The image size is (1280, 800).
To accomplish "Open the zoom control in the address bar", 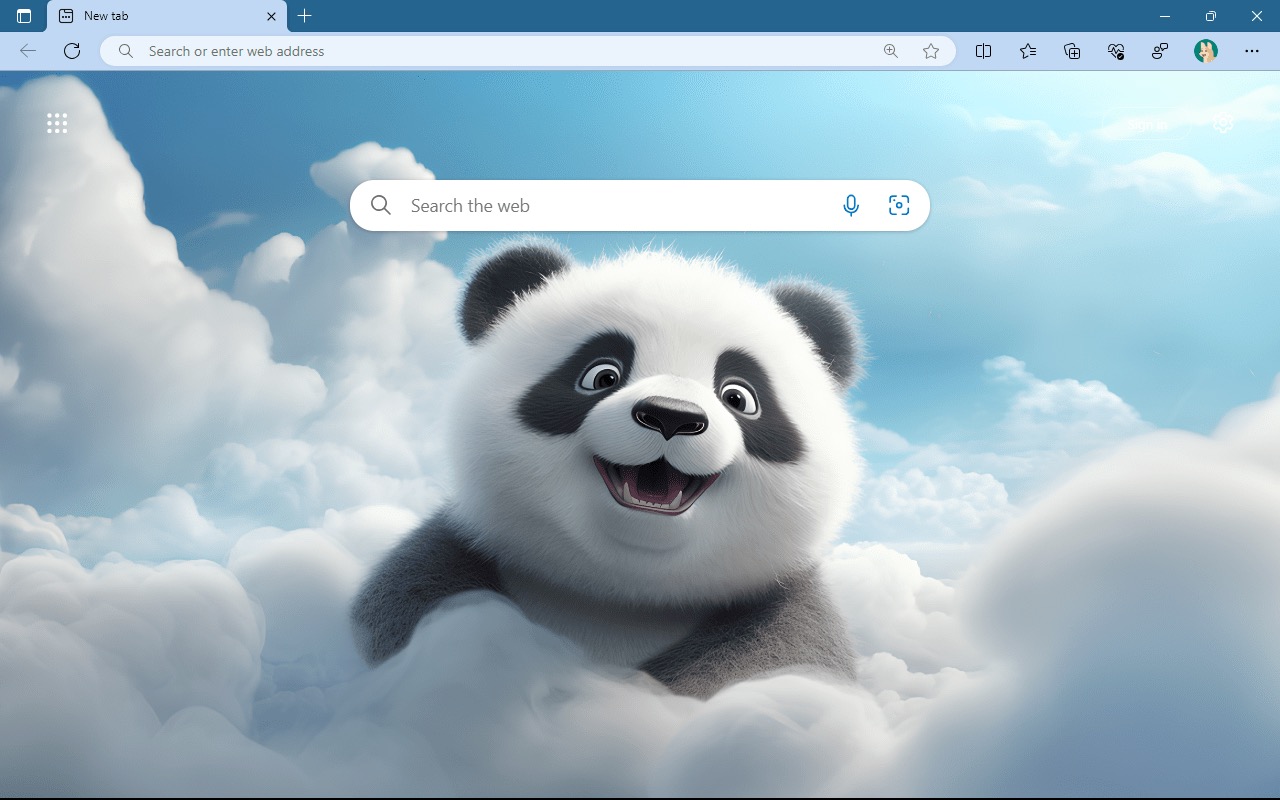I will click(x=890, y=51).
